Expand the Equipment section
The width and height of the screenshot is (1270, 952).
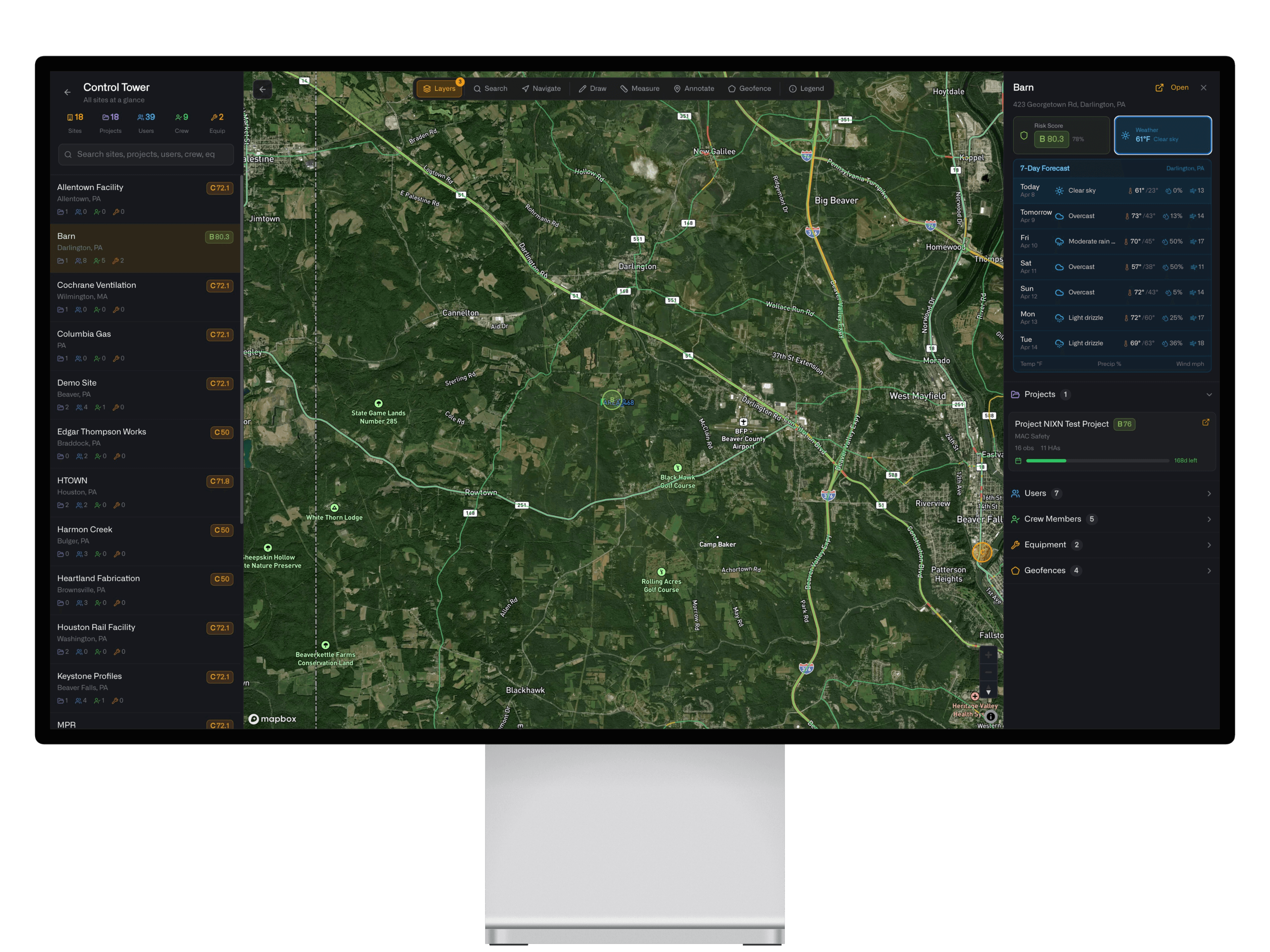(1112, 545)
